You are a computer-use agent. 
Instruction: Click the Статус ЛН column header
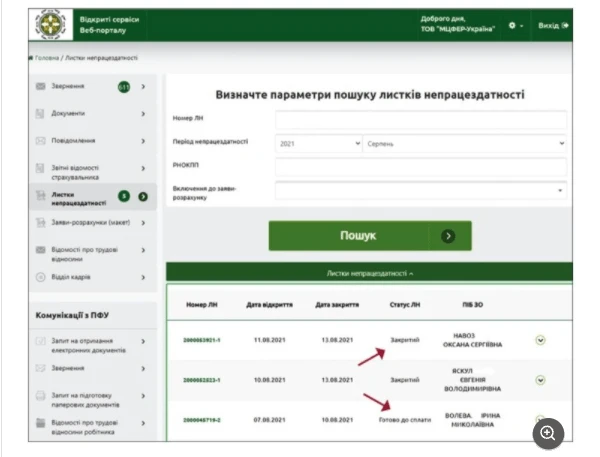pyautogui.click(x=405, y=305)
